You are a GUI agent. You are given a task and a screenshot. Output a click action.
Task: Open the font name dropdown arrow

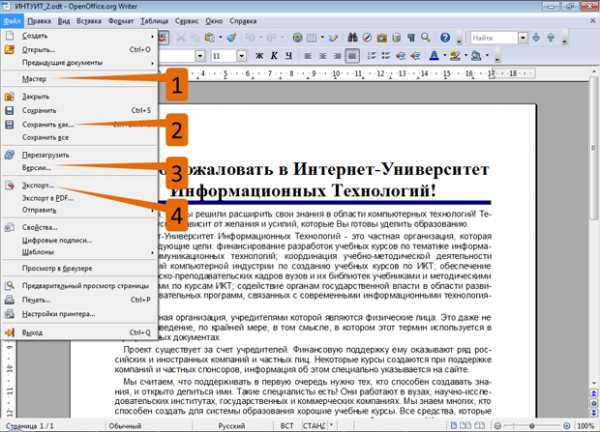tap(200, 56)
